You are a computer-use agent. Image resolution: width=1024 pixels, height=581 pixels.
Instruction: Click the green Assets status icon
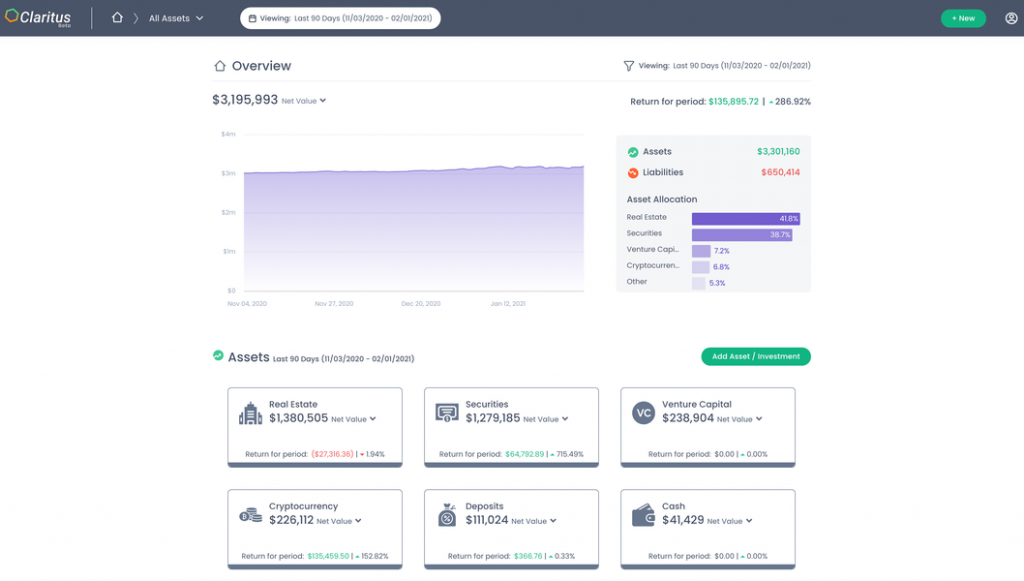pyautogui.click(x=634, y=151)
